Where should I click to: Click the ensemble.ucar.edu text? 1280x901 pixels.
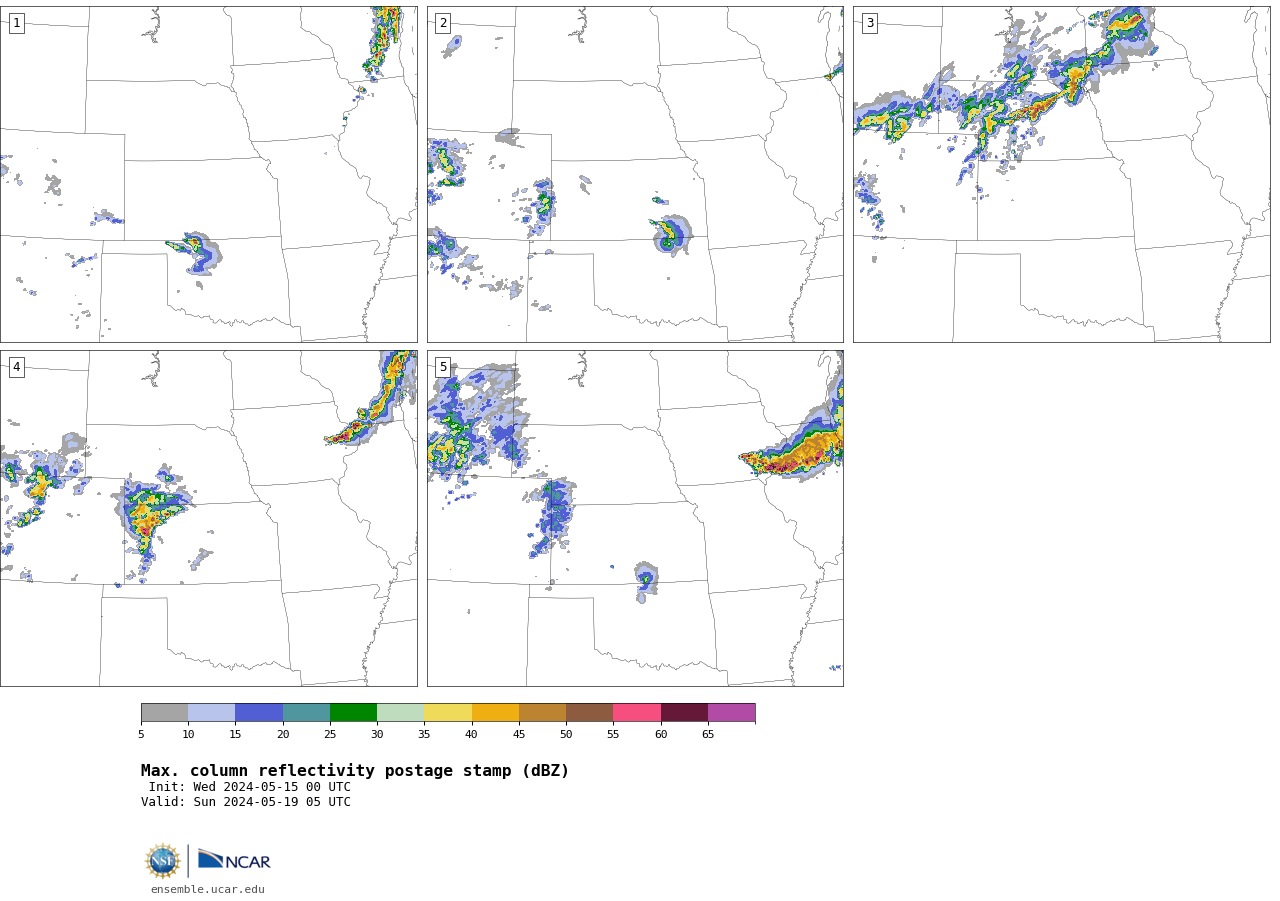pos(208,889)
